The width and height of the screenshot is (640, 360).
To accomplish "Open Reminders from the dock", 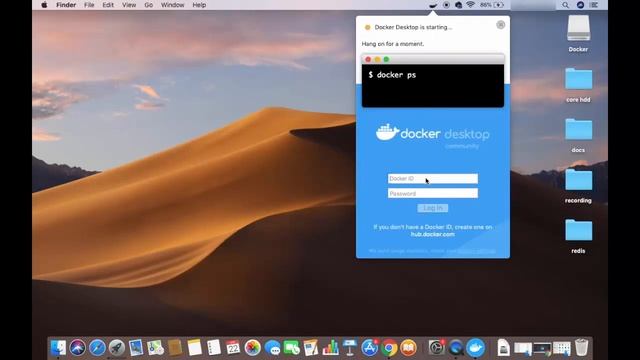I will (213, 348).
